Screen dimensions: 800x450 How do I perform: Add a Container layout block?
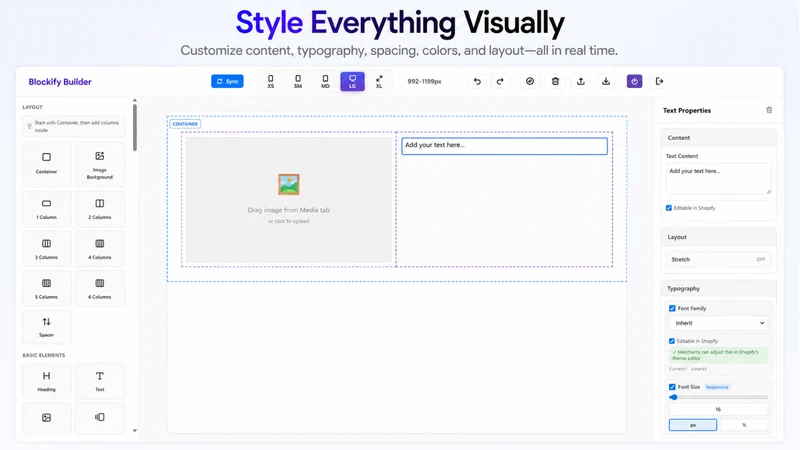[46, 164]
